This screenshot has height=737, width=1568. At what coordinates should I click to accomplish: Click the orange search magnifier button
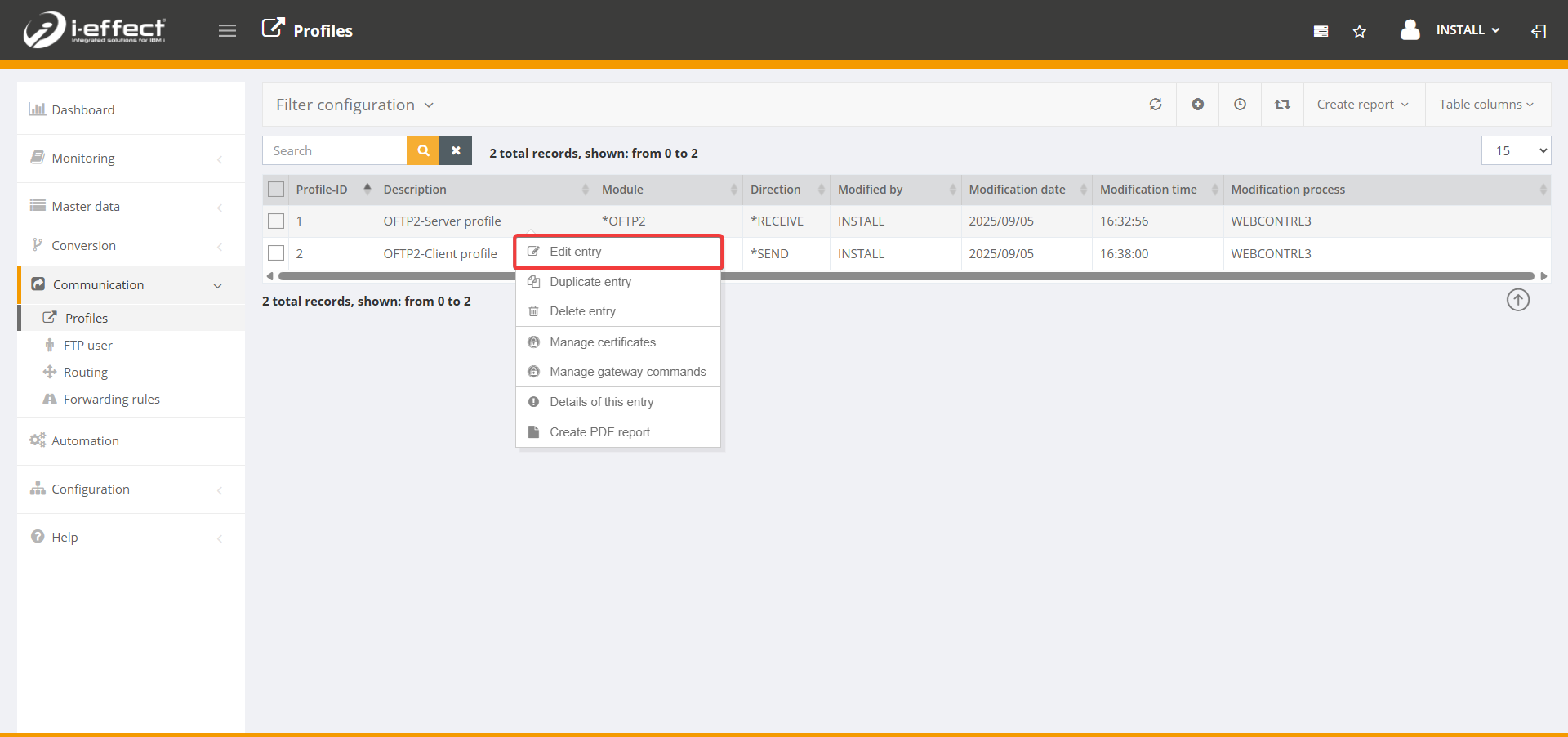tap(423, 150)
